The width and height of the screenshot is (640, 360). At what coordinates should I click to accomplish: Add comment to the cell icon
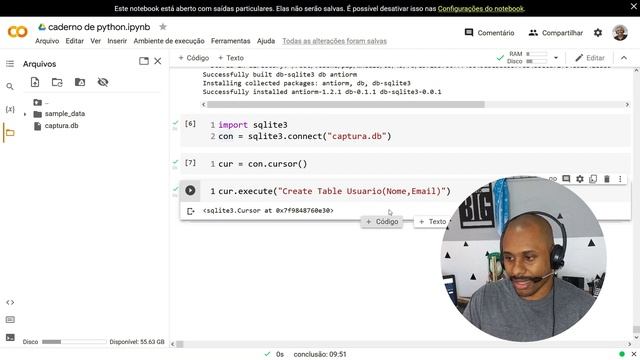click(566, 179)
